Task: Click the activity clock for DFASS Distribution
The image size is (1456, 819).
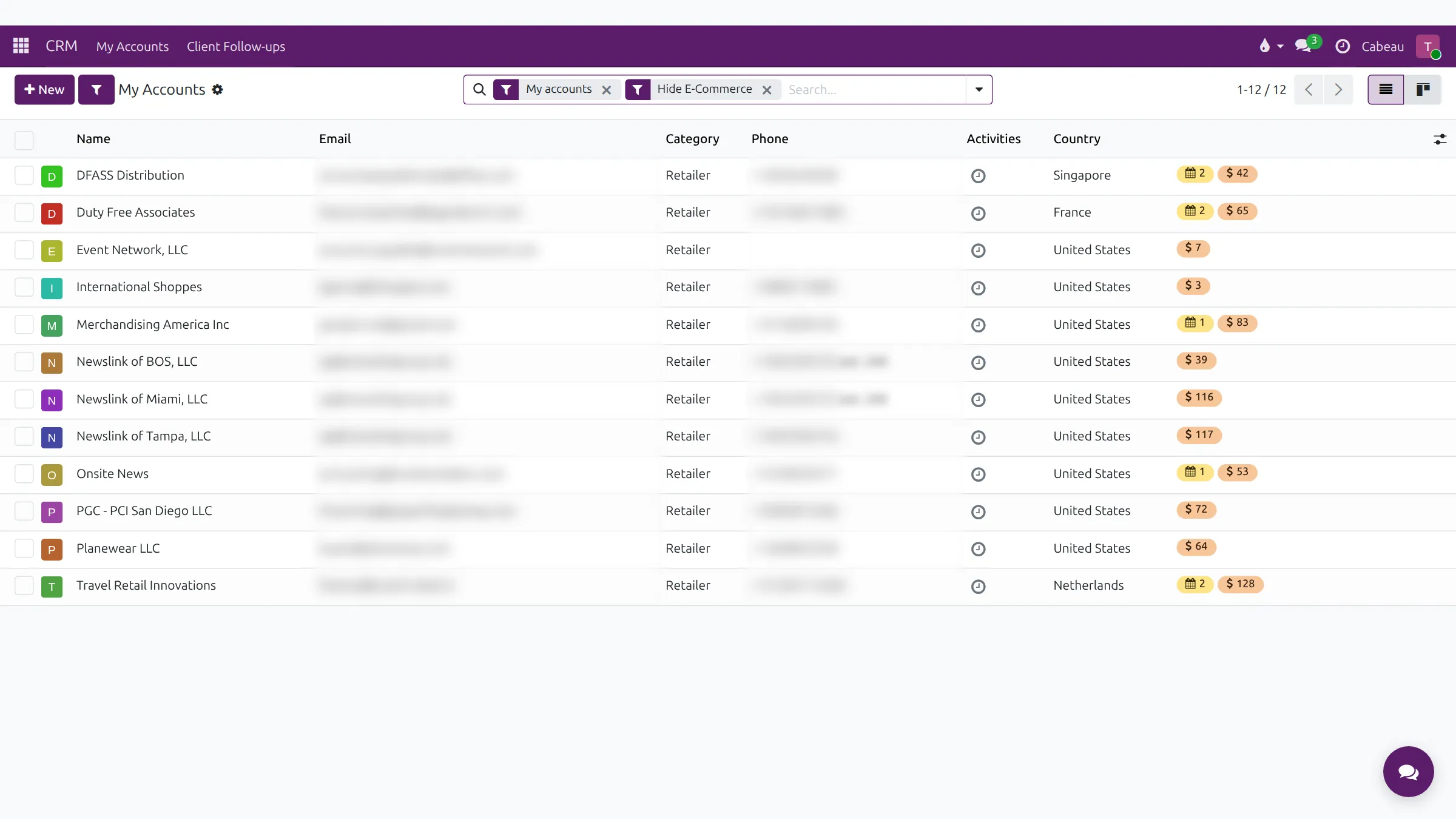Action: (978, 176)
